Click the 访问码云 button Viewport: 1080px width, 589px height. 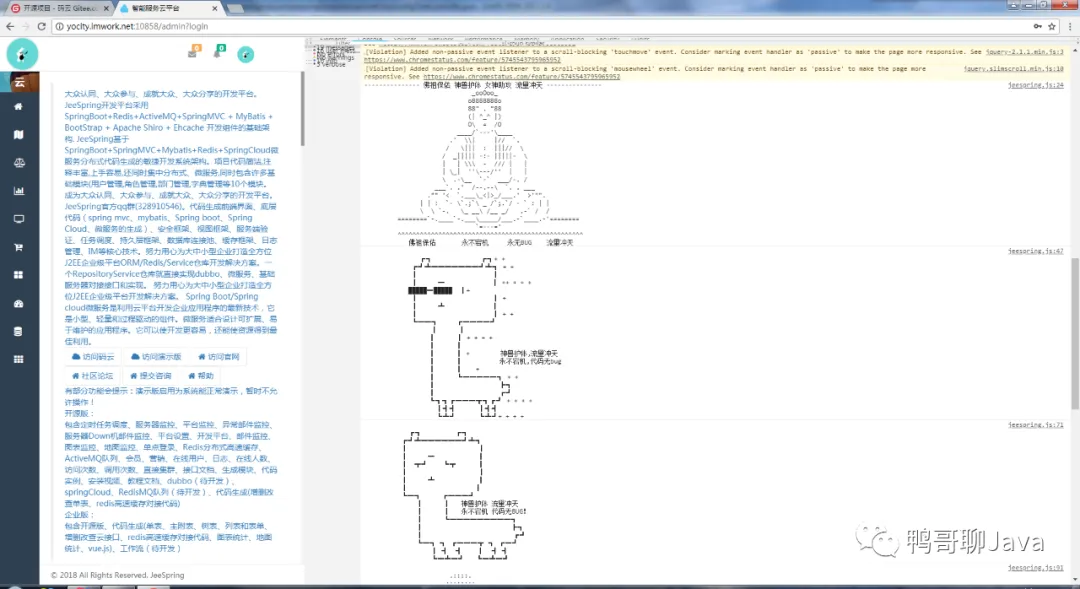(x=93, y=357)
